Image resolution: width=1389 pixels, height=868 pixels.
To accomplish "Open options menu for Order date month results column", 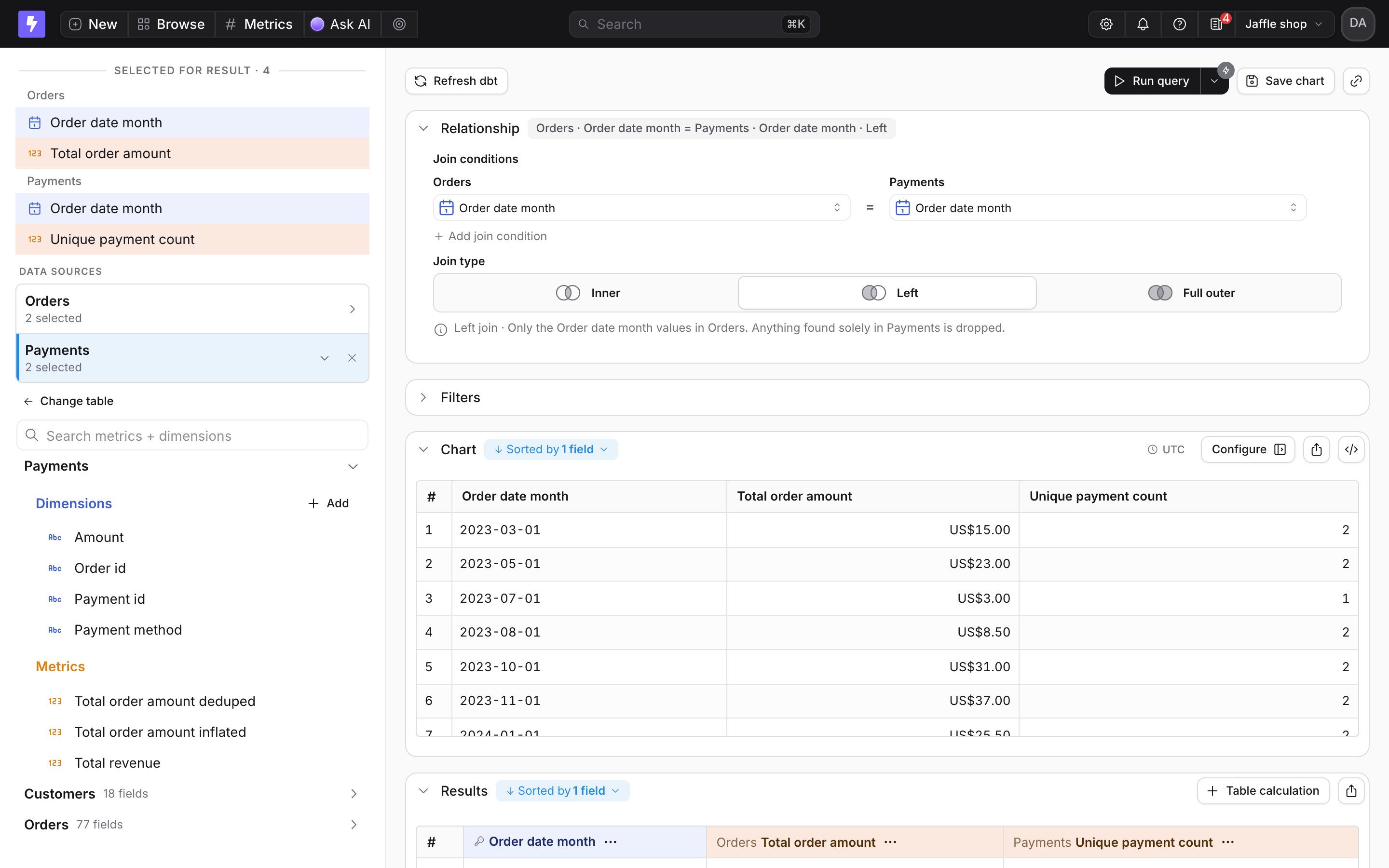I will [611, 841].
